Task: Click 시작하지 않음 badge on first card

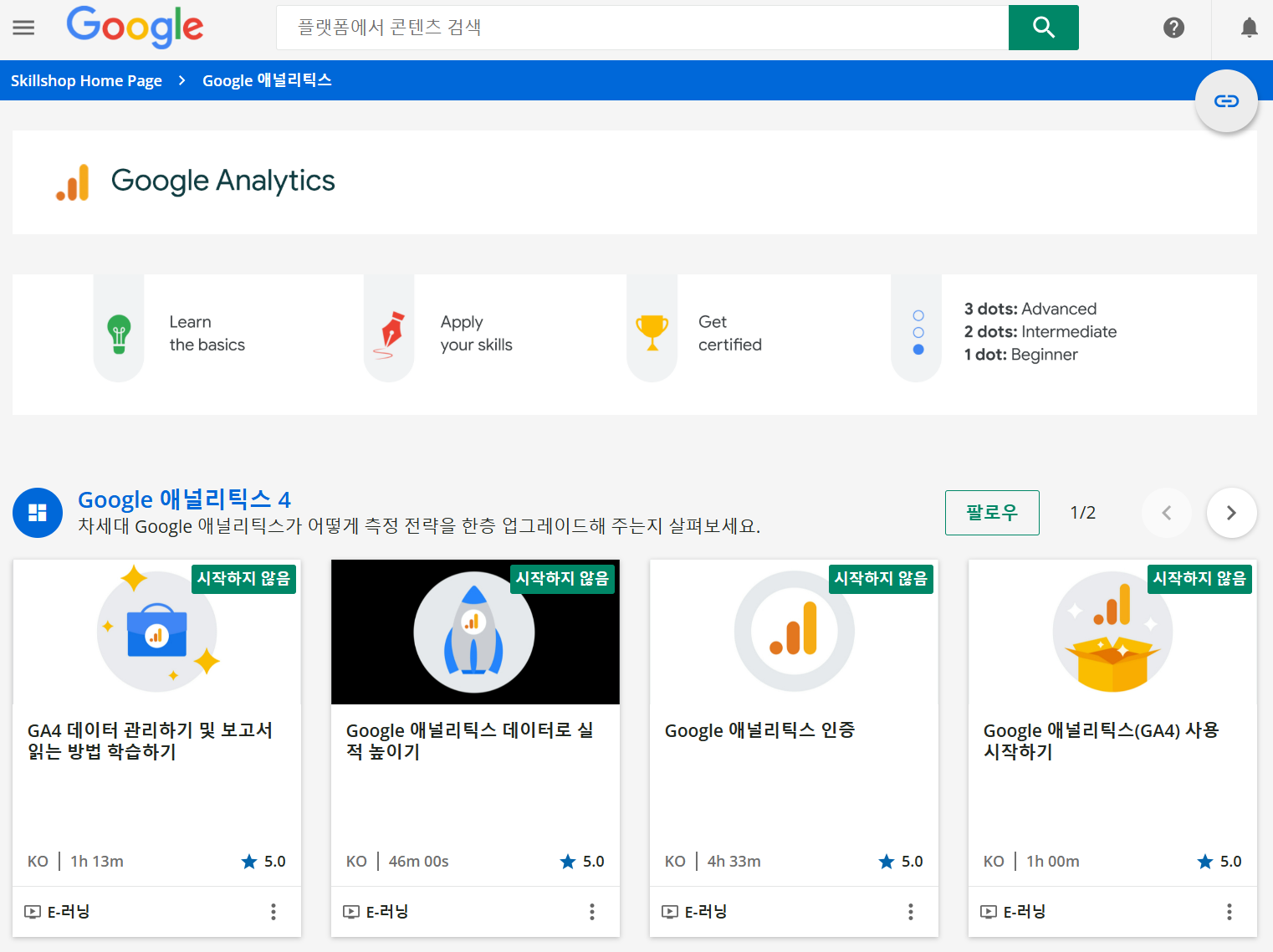Action: tap(243, 579)
